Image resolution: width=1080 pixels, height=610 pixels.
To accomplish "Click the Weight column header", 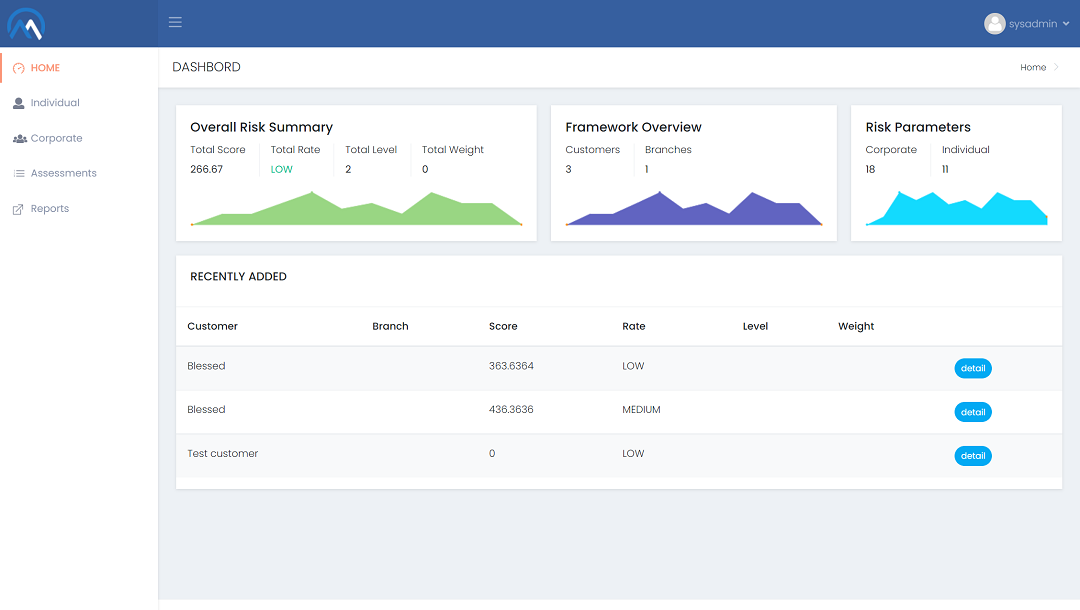I will tap(856, 326).
